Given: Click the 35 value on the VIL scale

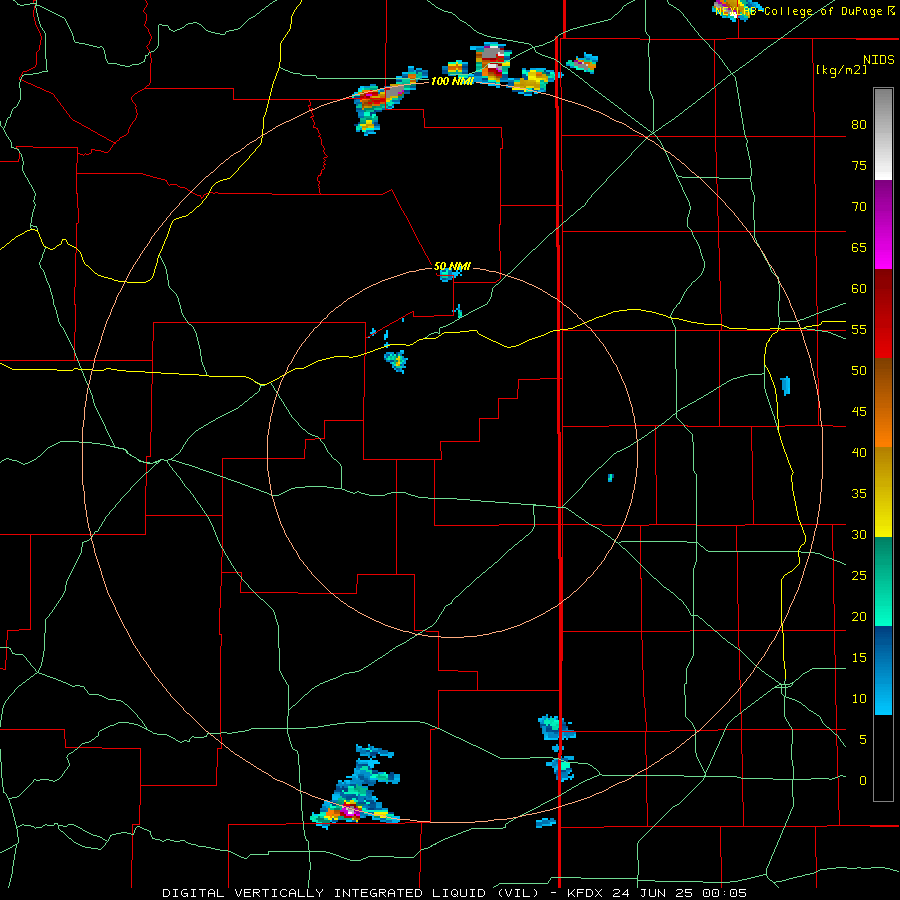Looking at the screenshot, I should click(859, 494).
